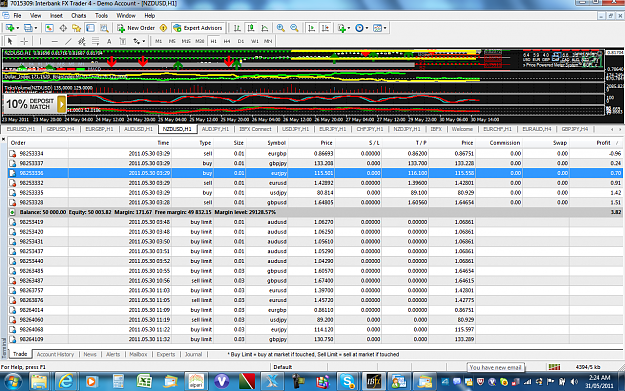625x391 pixels.
Task: Toggle the Navigator panel
Action: 77,28
